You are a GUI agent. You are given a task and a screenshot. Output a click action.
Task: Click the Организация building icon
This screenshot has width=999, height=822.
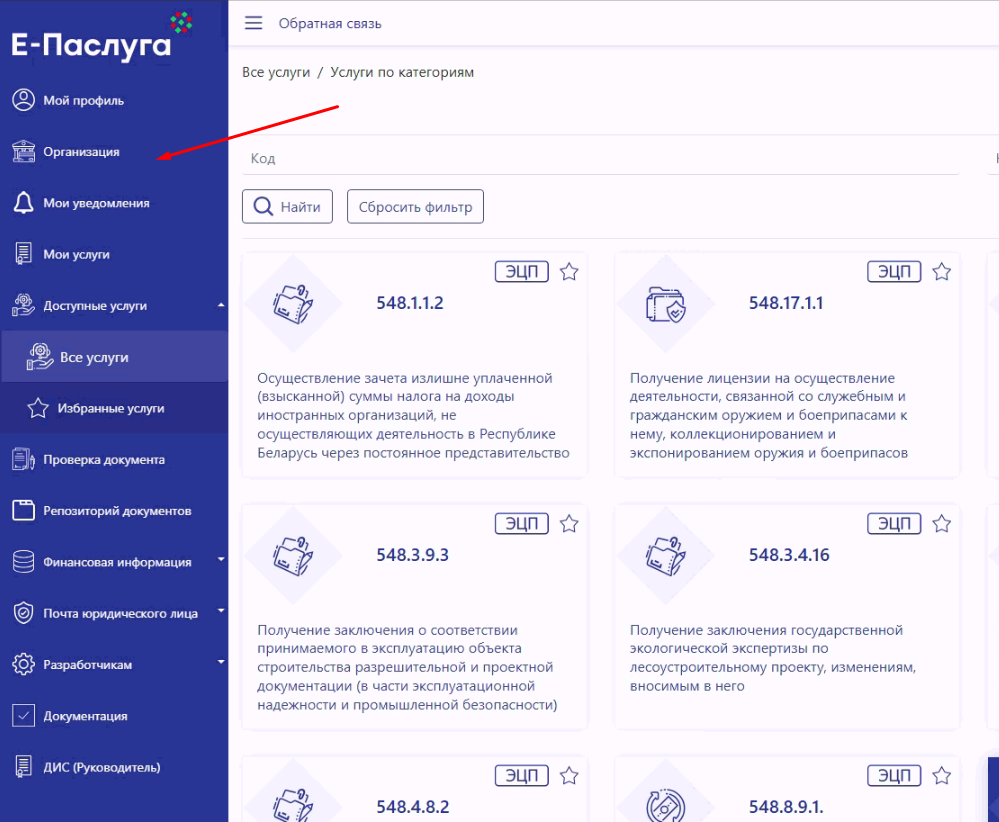(23, 152)
